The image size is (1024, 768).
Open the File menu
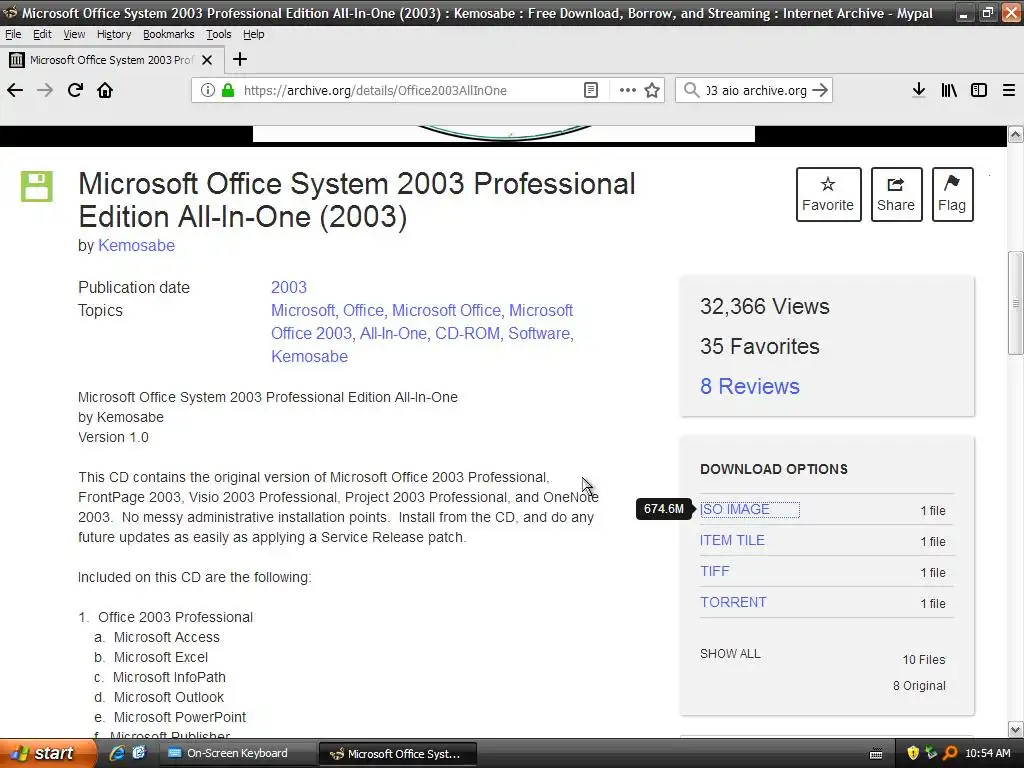point(13,34)
